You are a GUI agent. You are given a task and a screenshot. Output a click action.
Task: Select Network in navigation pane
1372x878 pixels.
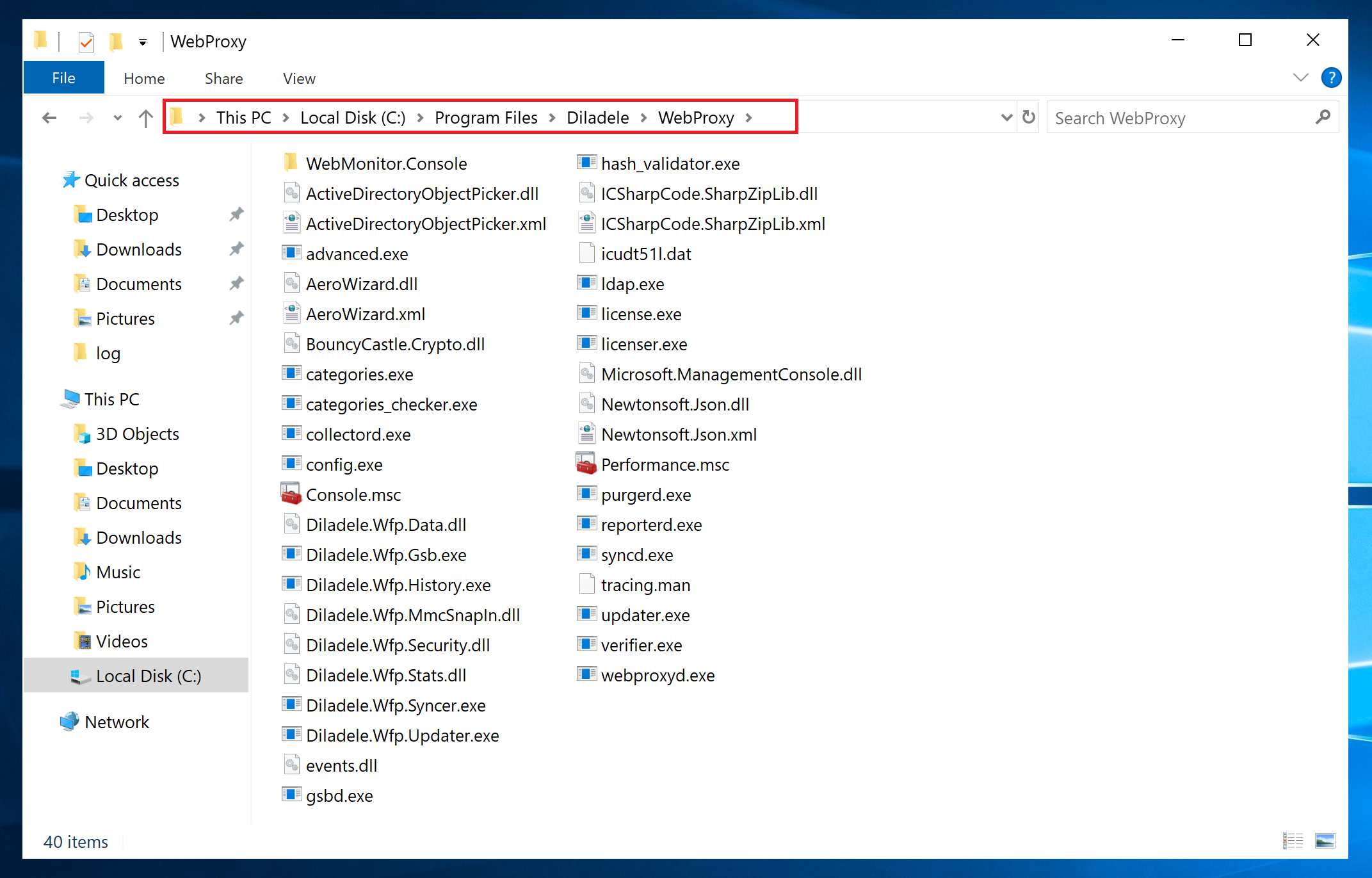(117, 722)
